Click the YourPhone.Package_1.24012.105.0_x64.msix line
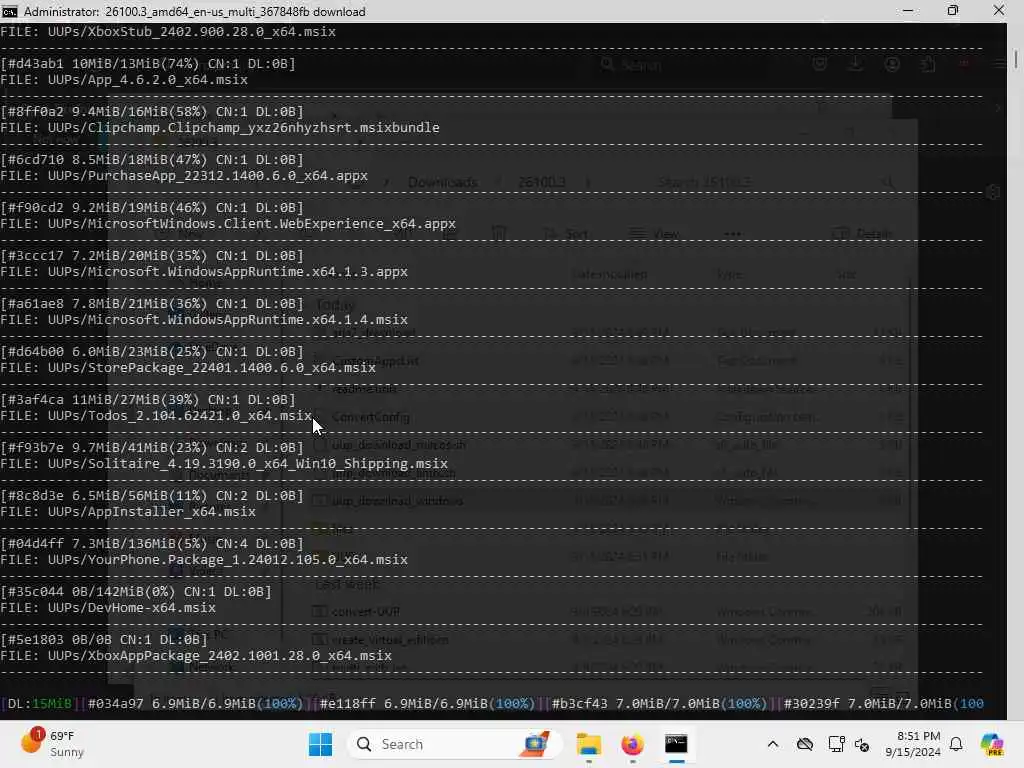1024x768 pixels. click(x=204, y=560)
